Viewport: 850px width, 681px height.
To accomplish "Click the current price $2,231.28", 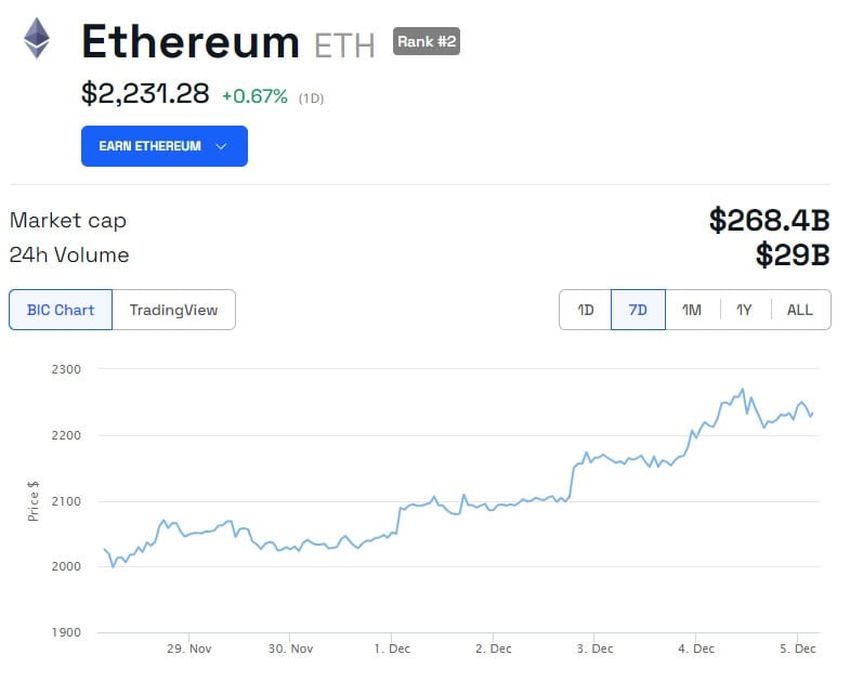I will click(x=143, y=96).
